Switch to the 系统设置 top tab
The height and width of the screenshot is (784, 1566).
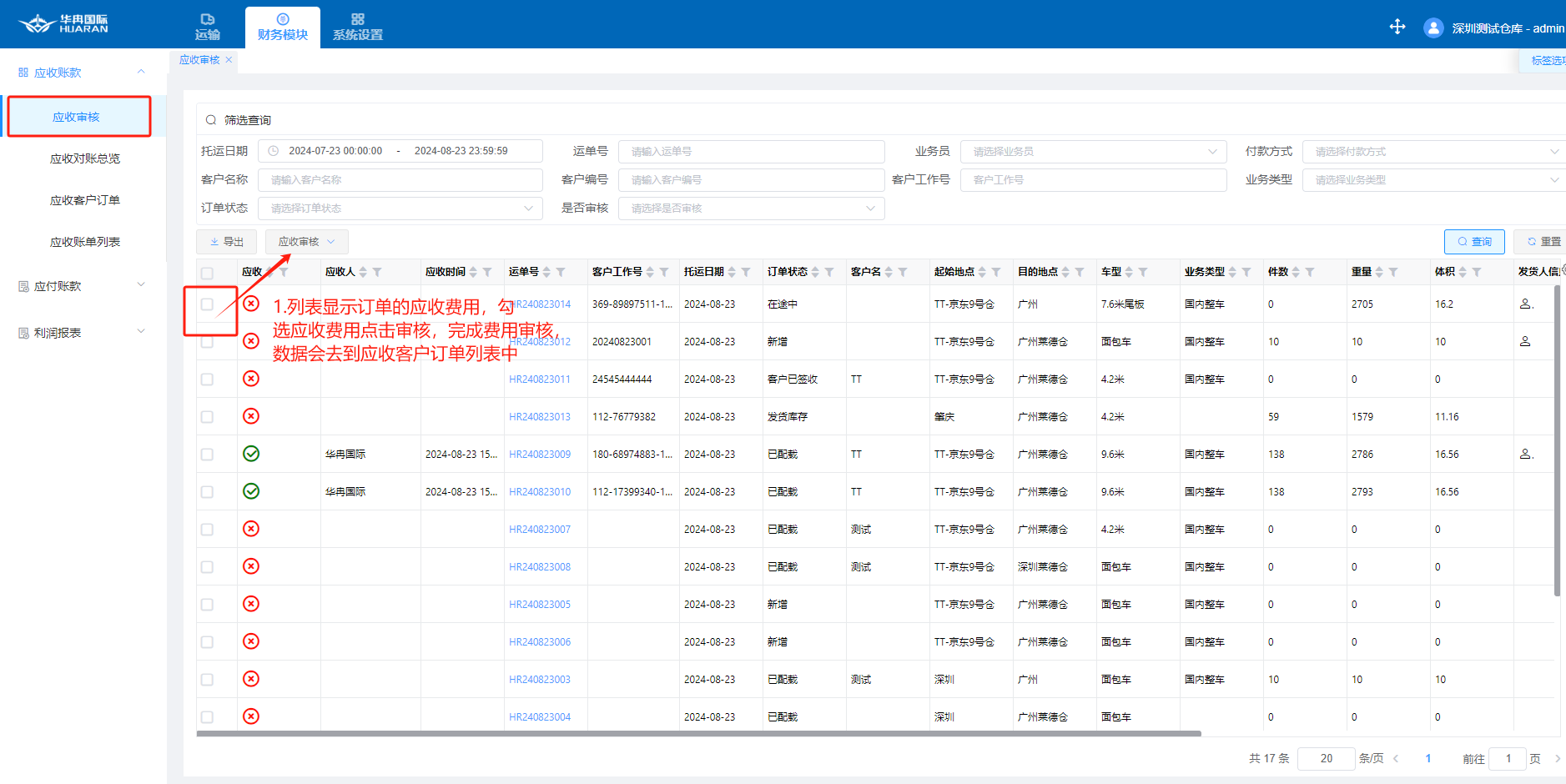357,27
